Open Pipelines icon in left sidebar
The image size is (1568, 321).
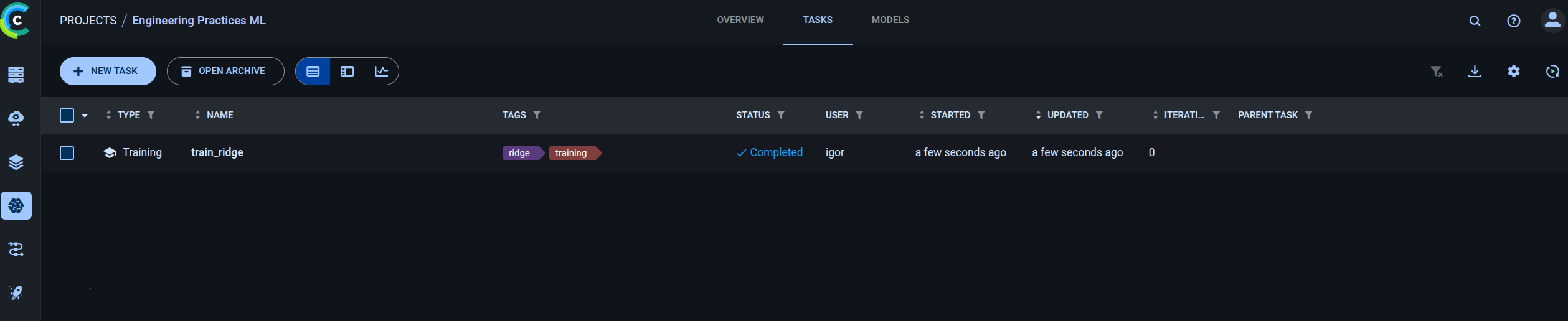tap(16, 249)
